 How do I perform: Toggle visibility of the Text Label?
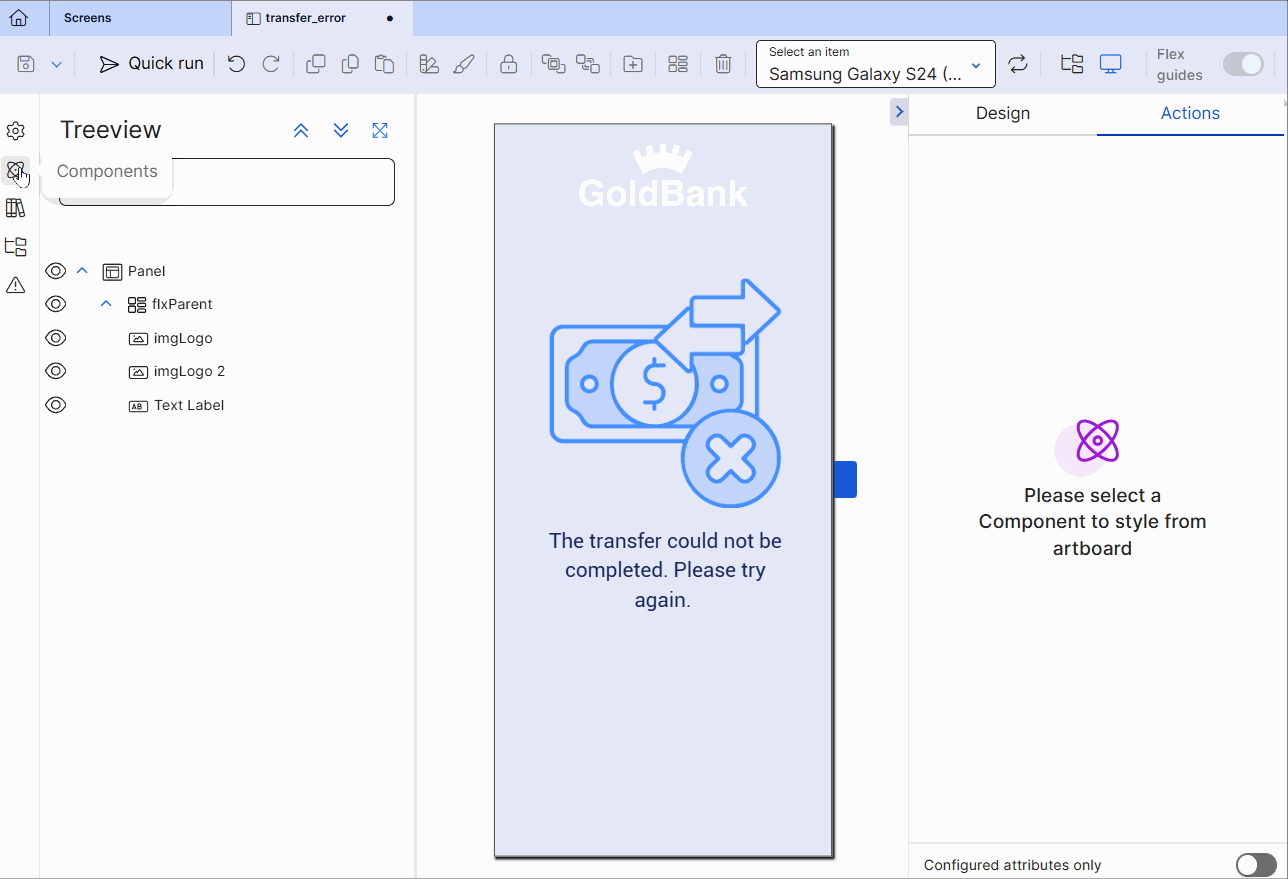tap(55, 404)
